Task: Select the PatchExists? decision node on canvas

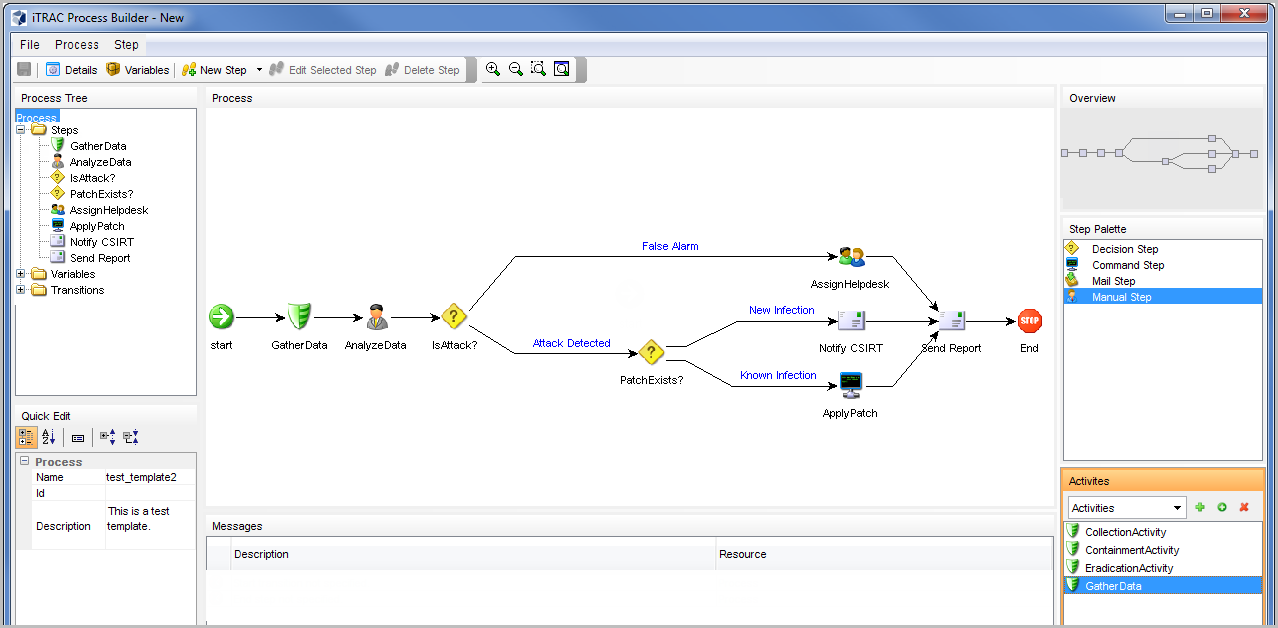Action: (651, 352)
